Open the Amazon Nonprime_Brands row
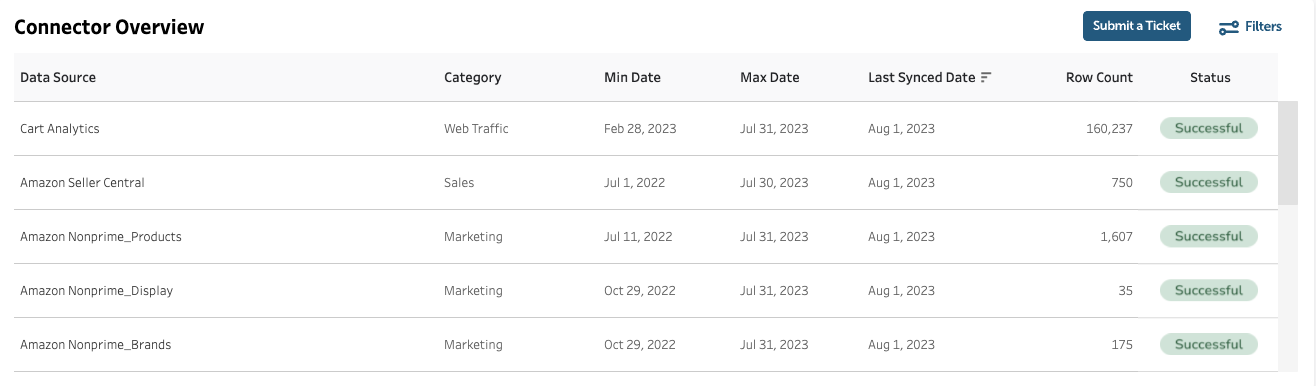 (x=646, y=345)
